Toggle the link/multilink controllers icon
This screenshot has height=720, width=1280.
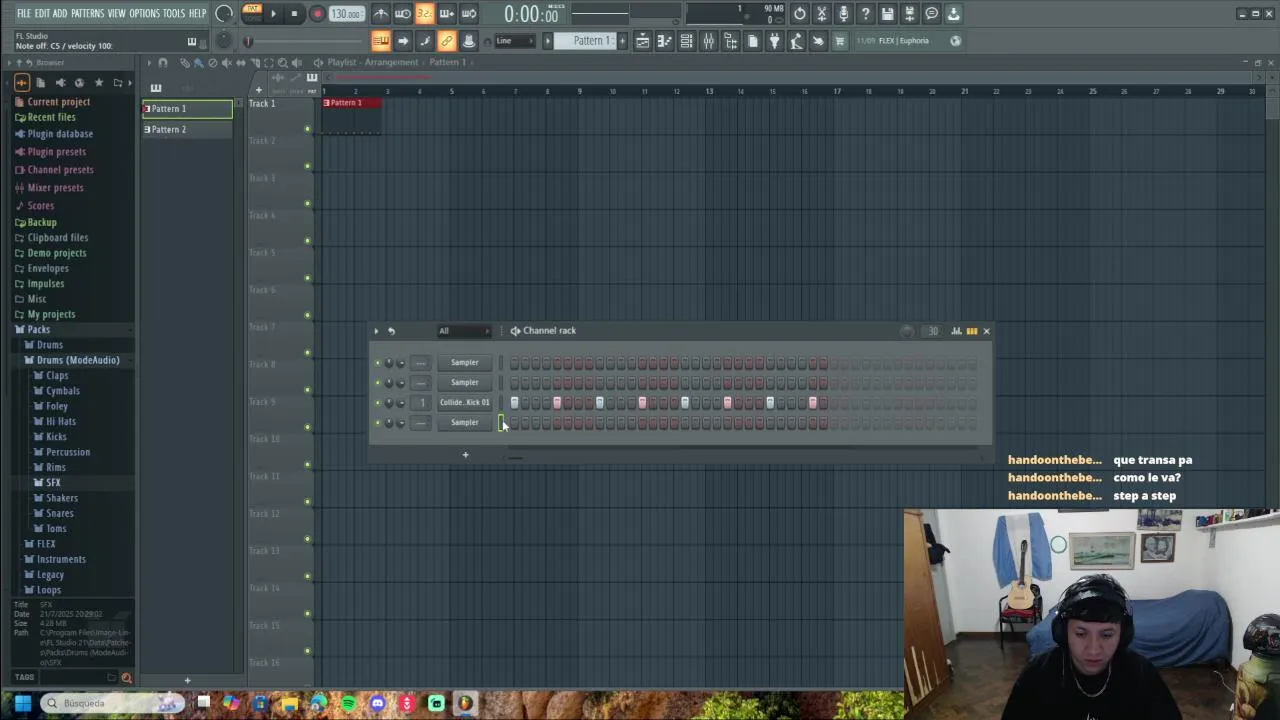click(x=447, y=41)
